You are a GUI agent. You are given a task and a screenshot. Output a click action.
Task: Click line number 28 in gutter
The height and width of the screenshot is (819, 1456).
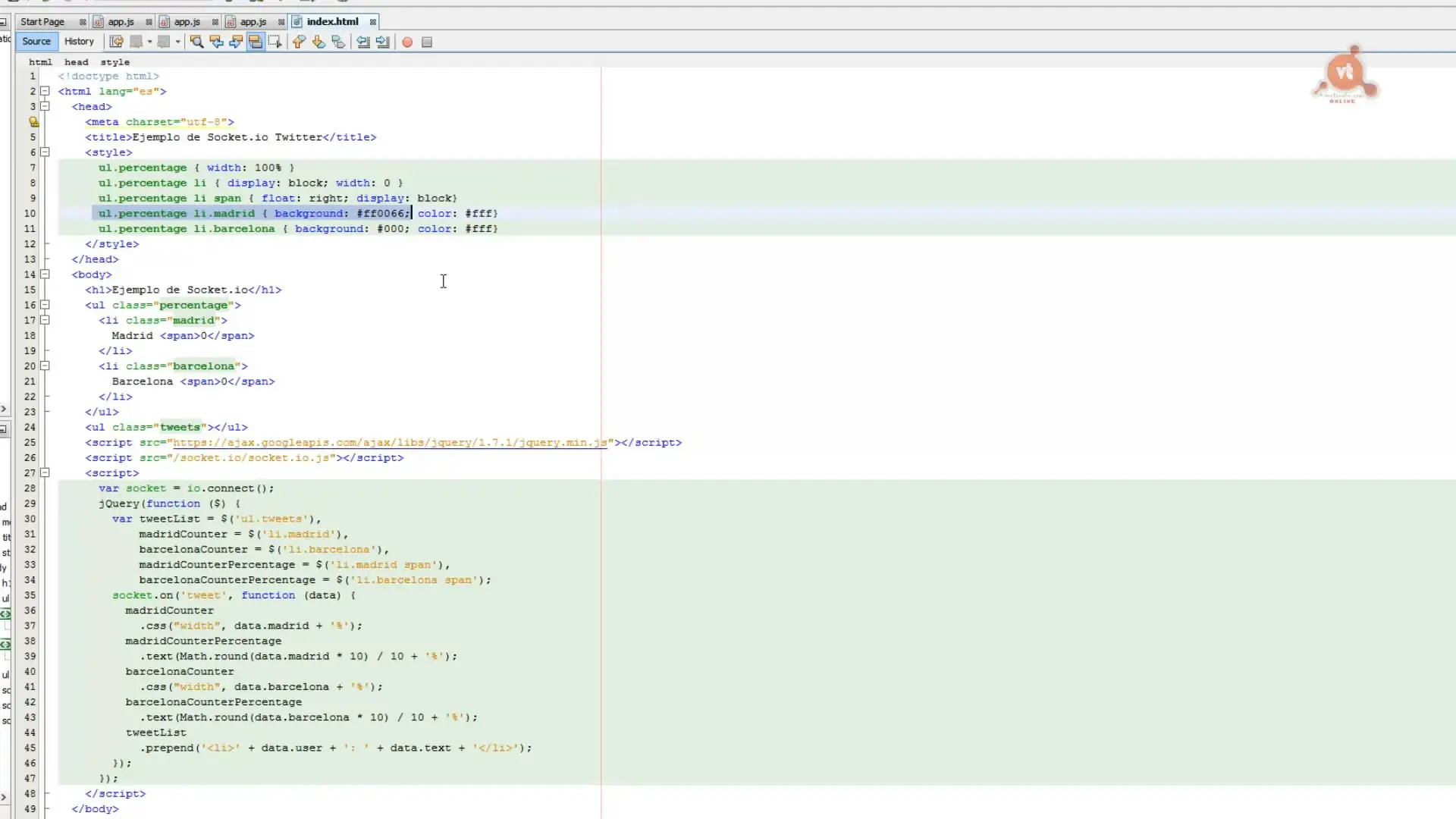coord(30,488)
